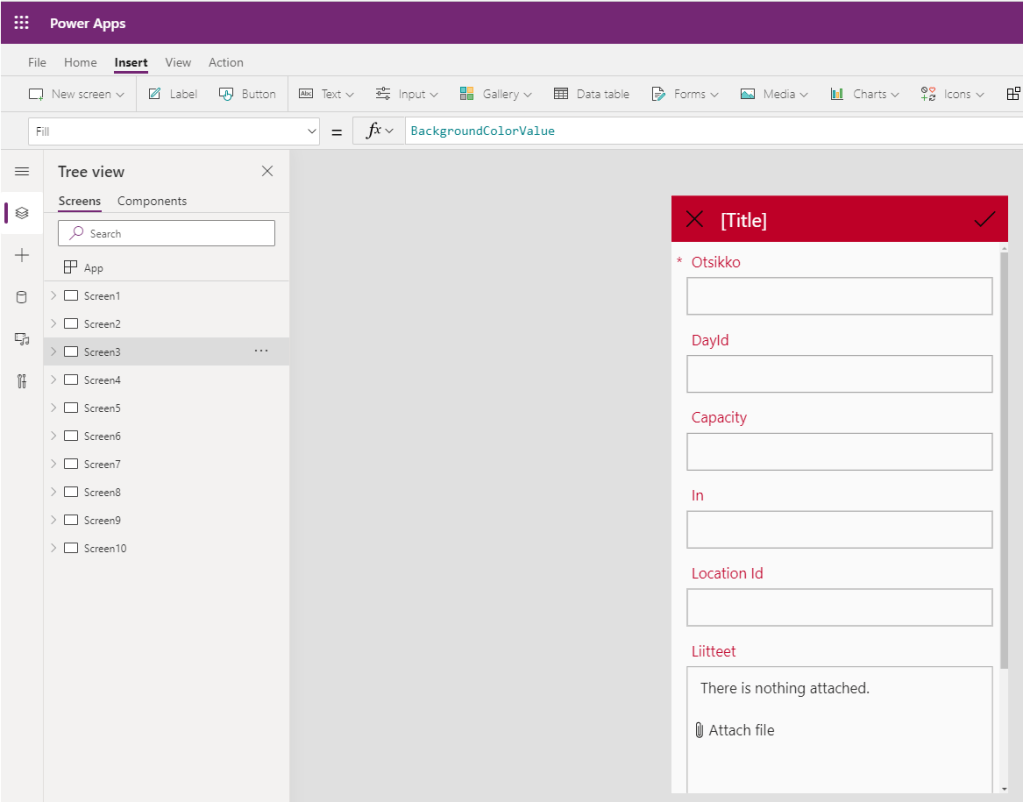Open Advanced tools icon in left sidebar
This screenshot has height=802, width=1023.
click(x=22, y=381)
